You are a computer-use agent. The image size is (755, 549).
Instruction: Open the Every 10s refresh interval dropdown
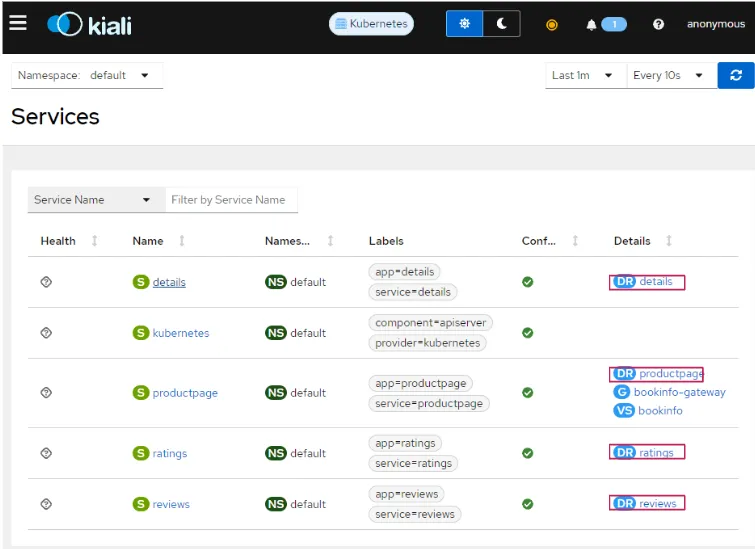[672, 76]
